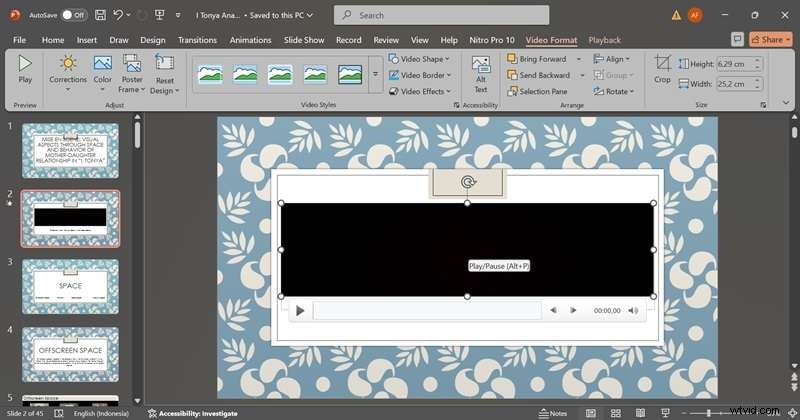Open the Align dropdown
This screenshot has height=420, width=800.
pos(612,59)
